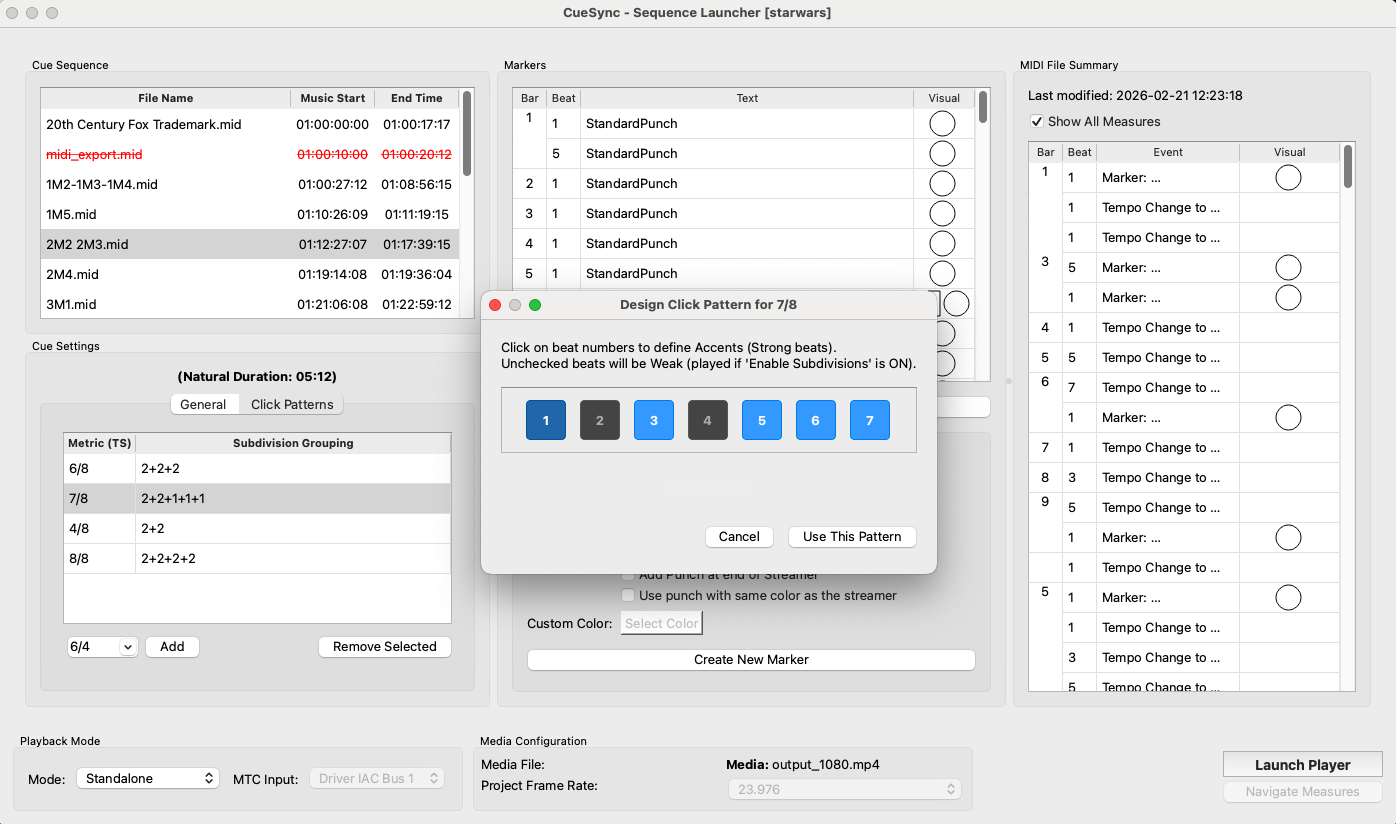Select the 6/8 metric row

pos(257,469)
